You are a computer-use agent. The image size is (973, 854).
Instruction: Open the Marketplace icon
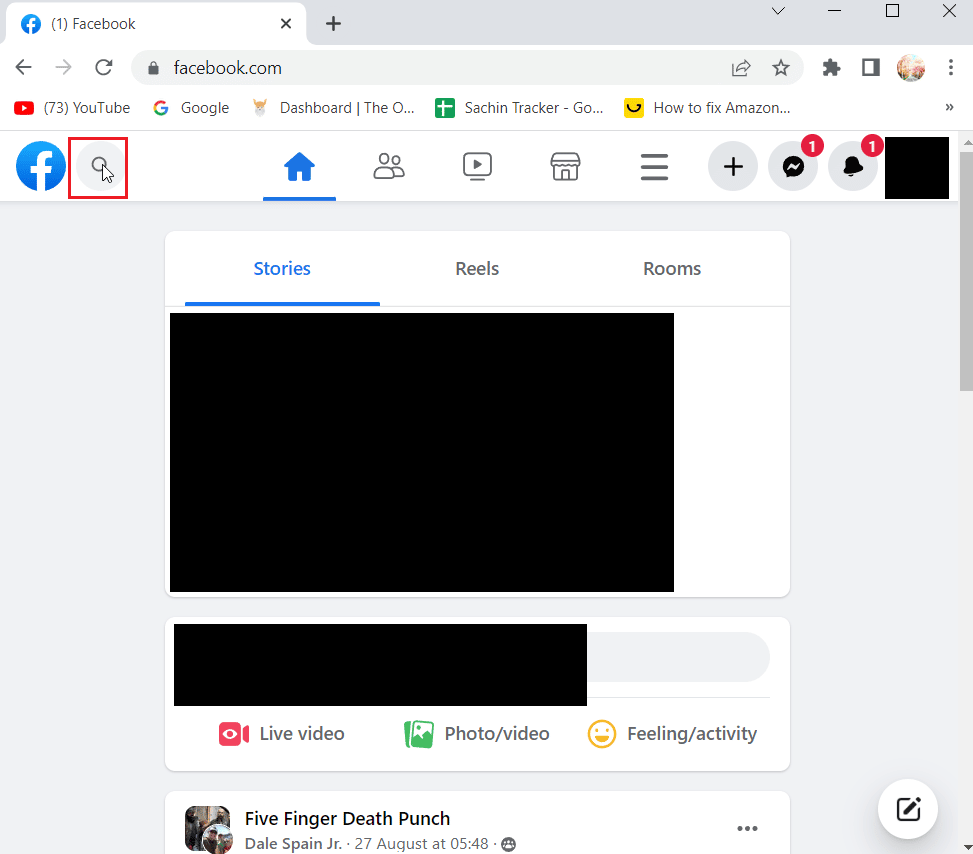point(565,166)
